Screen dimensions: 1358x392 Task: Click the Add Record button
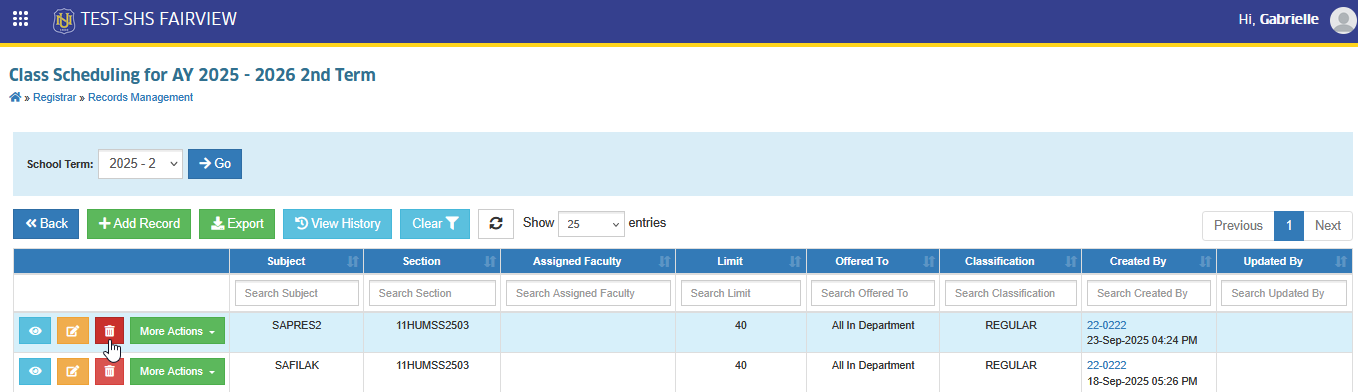[139, 224]
